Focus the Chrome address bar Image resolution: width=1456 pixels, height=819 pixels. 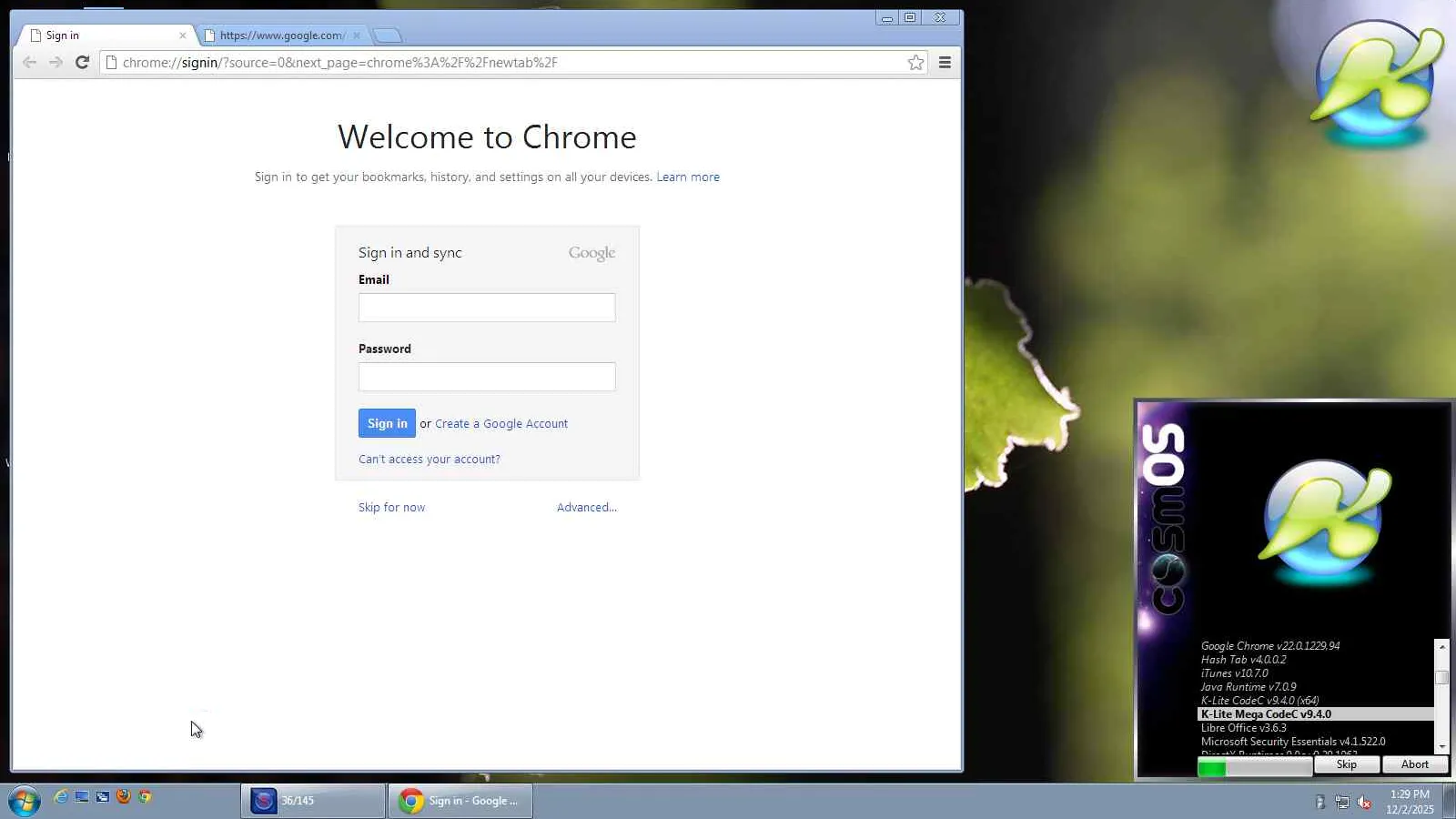click(x=514, y=62)
